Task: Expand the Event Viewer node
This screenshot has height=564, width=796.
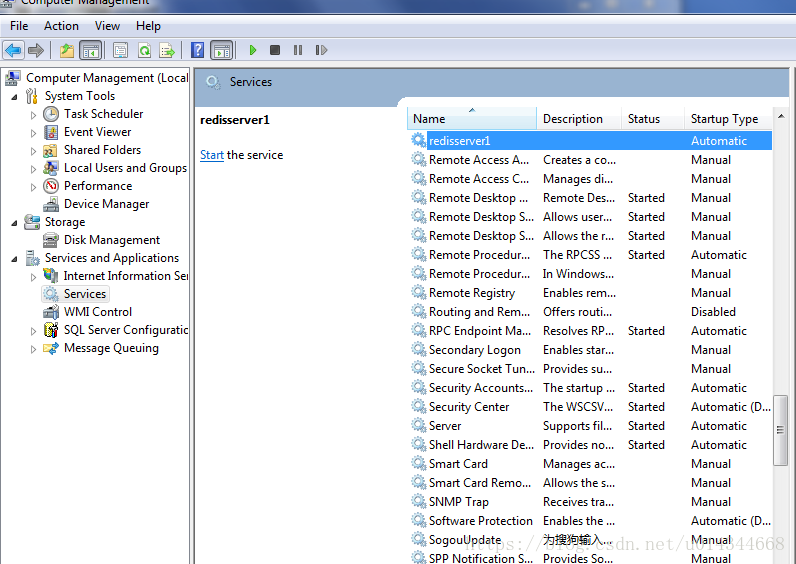Action: pyautogui.click(x=33, y=133)
